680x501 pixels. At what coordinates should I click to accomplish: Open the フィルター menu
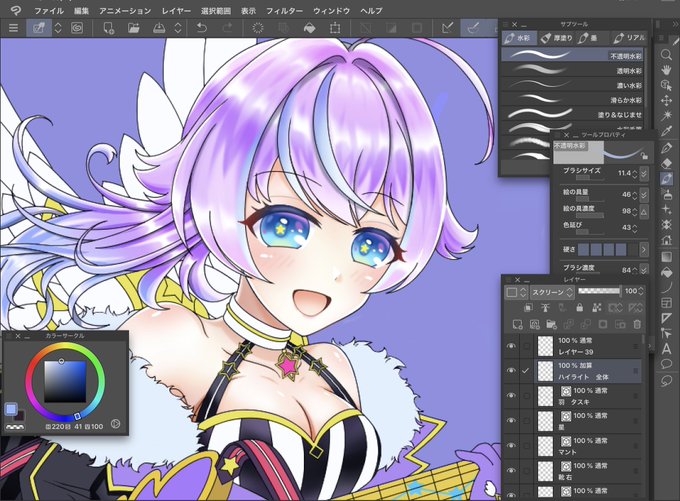(284, 11)
